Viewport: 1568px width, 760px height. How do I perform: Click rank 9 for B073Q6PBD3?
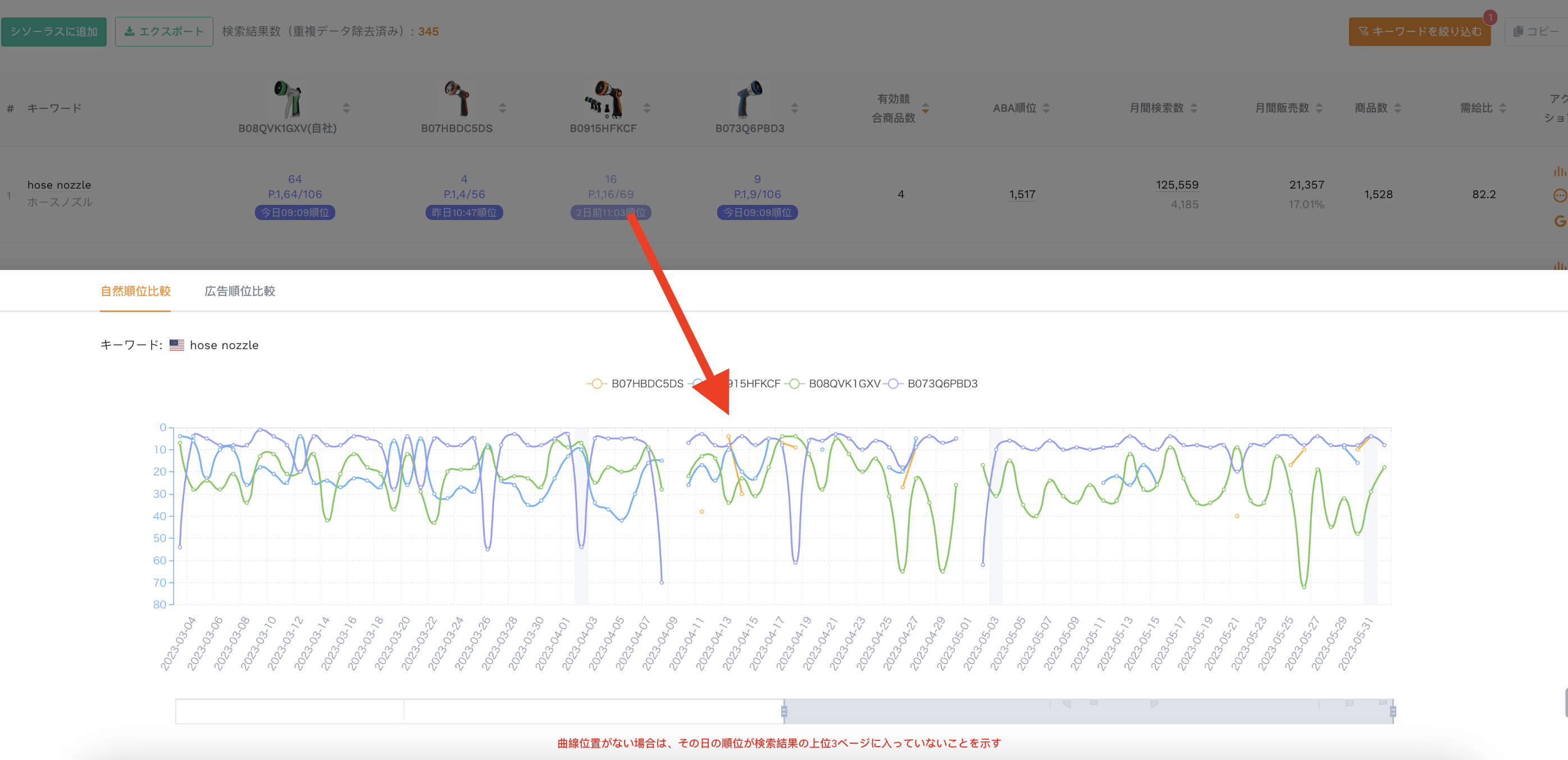(x=757, y=180)
